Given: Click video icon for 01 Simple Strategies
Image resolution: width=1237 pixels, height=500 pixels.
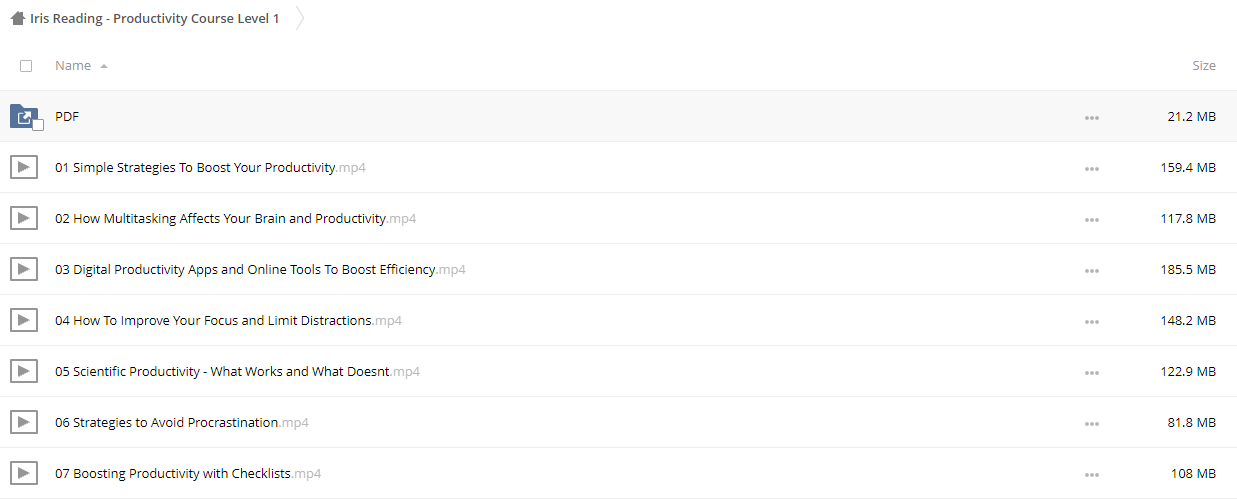Looking at the screenshot, I should coord(24,167).
